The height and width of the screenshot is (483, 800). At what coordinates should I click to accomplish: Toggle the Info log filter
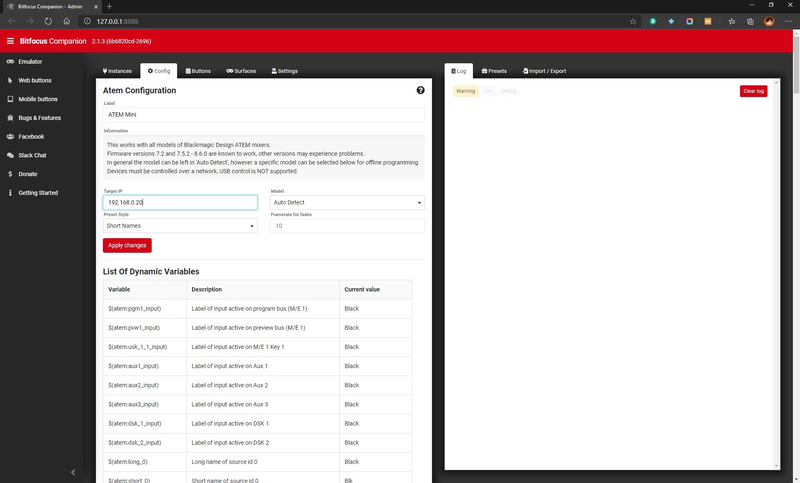[x=488, y=91]
